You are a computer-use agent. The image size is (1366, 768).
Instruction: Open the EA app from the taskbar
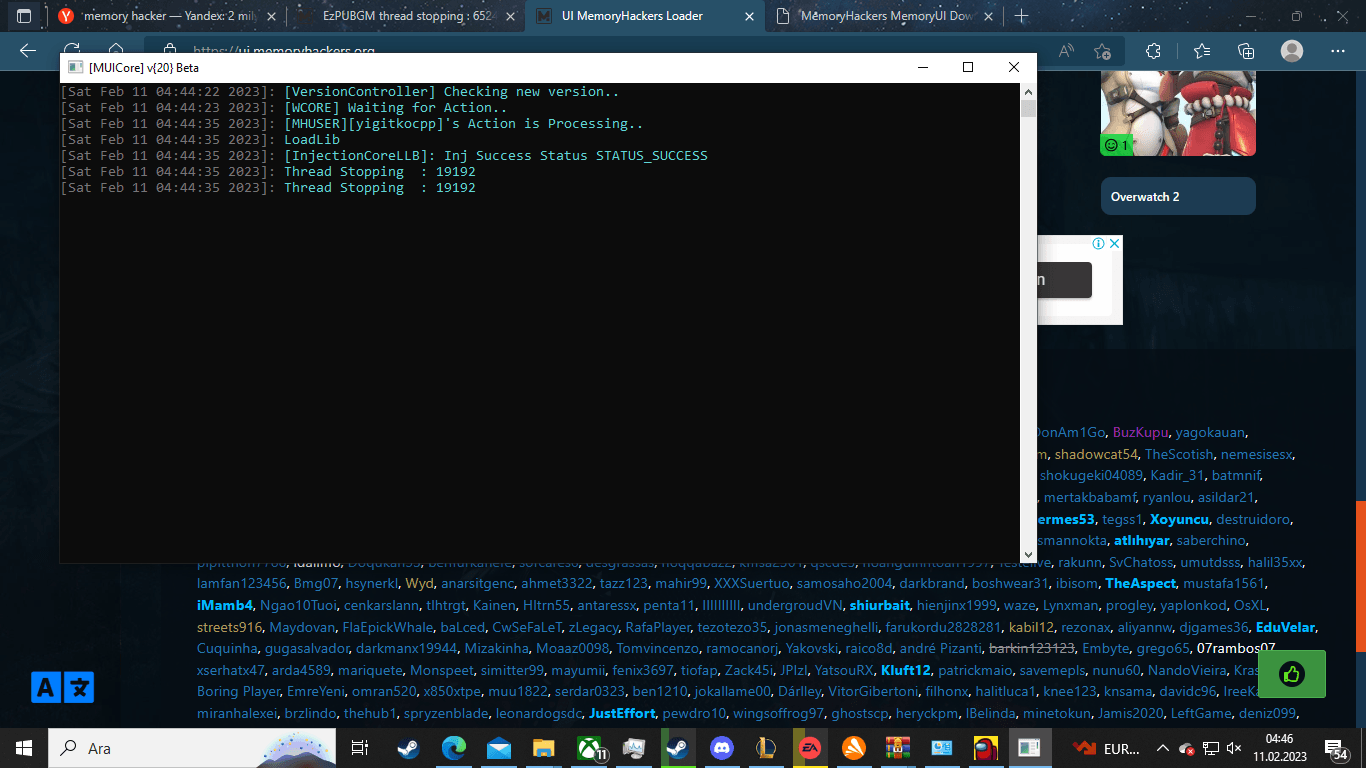[x=809, y=748]
